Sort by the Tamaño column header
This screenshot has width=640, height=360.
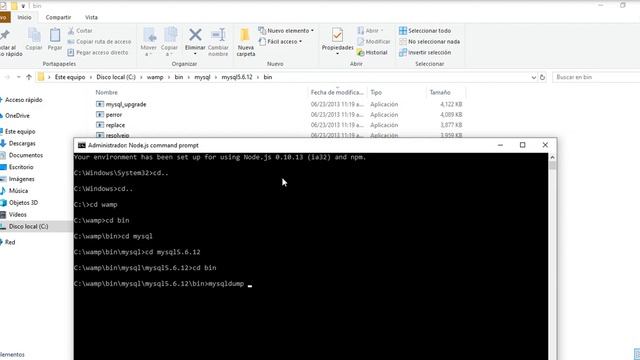click(440, 93)
